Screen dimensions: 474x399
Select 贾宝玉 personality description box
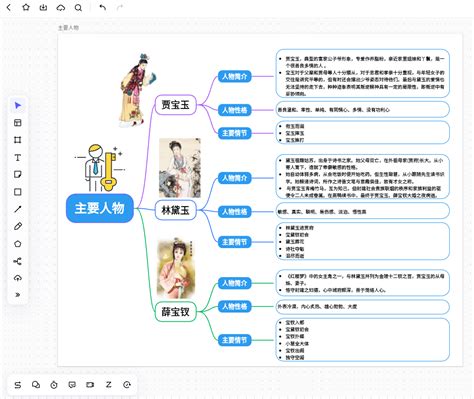click(363, 110)
